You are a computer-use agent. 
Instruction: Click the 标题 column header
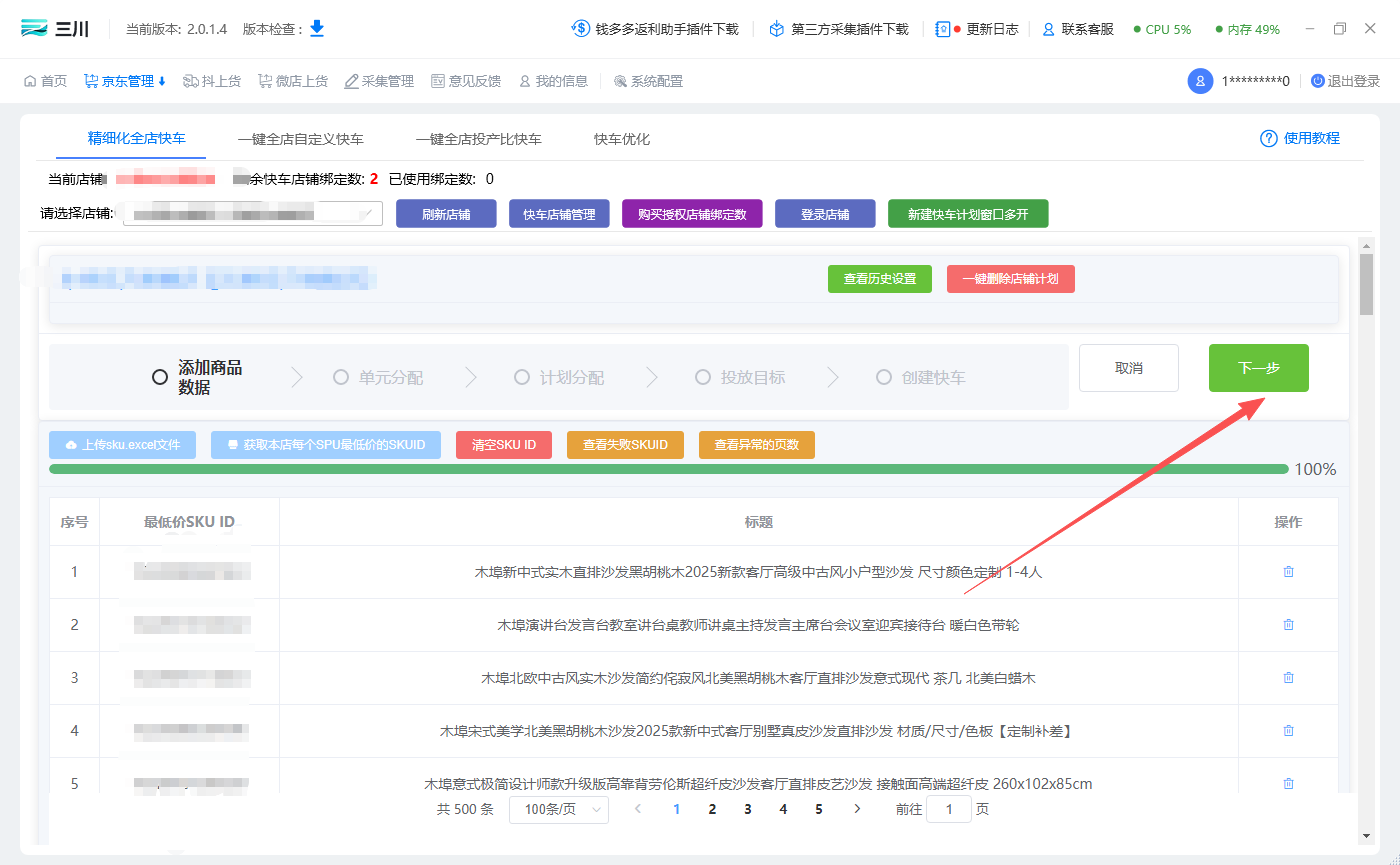(x=759, y=522)
